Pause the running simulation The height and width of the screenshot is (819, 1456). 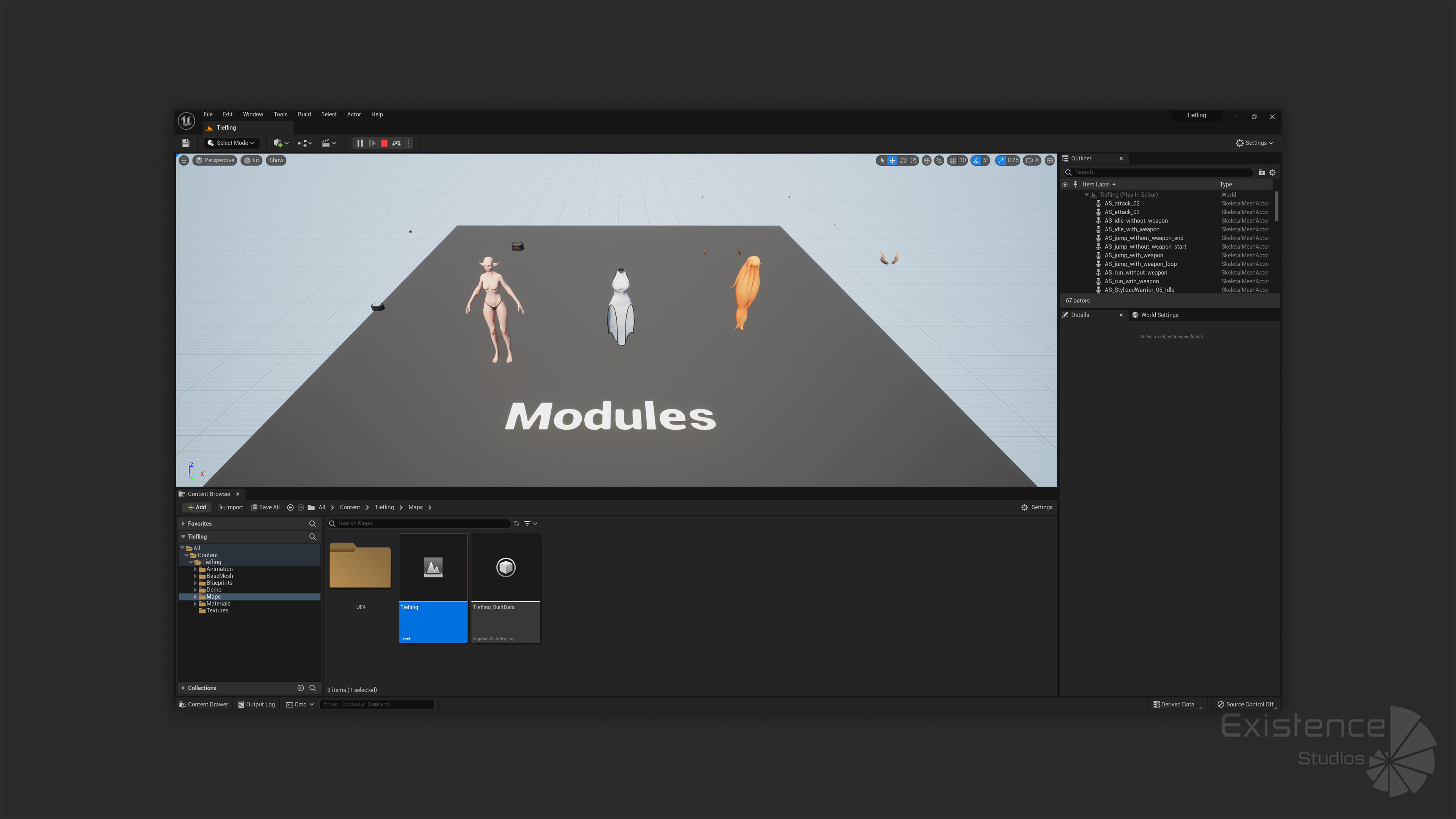tap(360, 143)
